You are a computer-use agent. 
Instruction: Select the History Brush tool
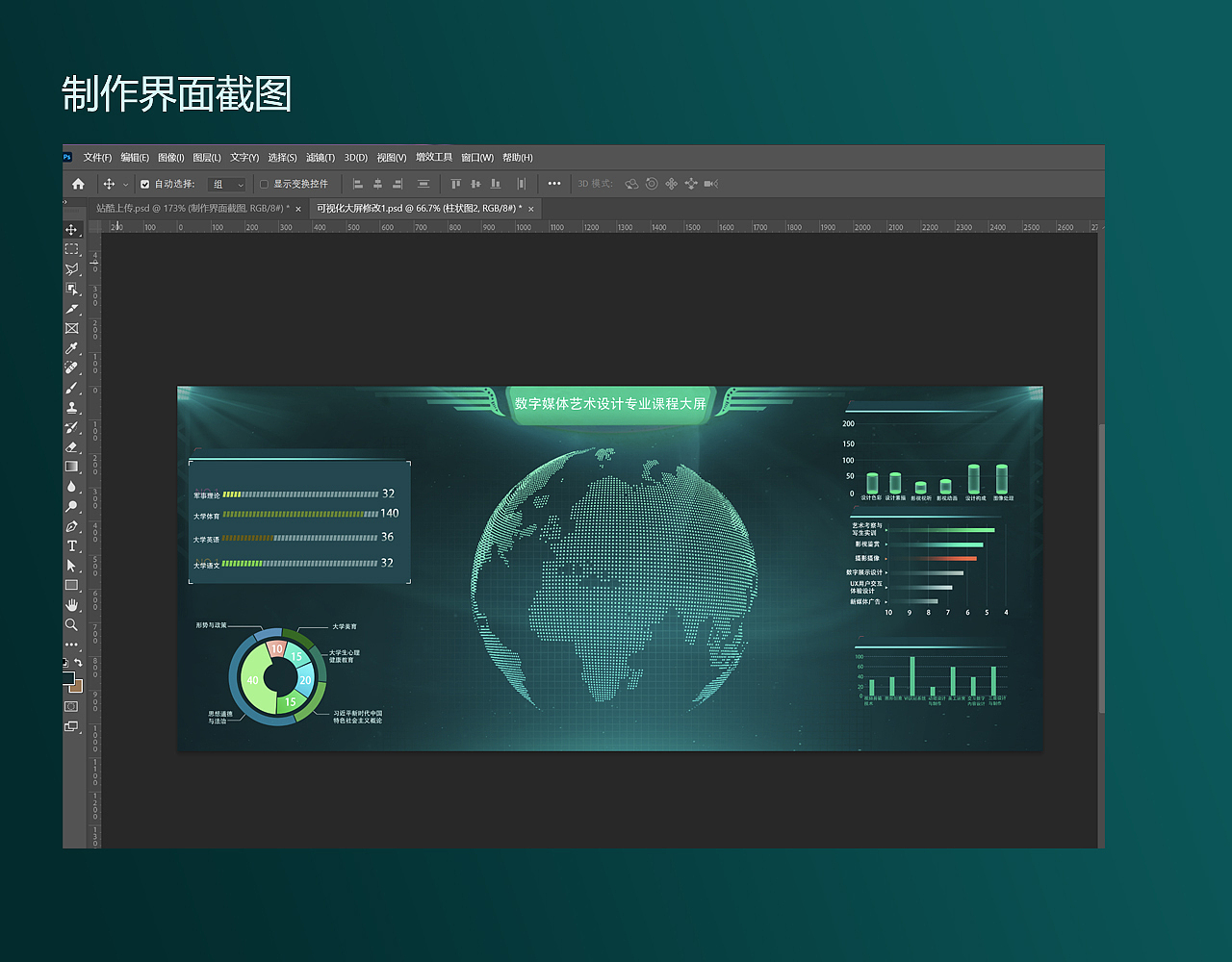[x=71, y=427]
